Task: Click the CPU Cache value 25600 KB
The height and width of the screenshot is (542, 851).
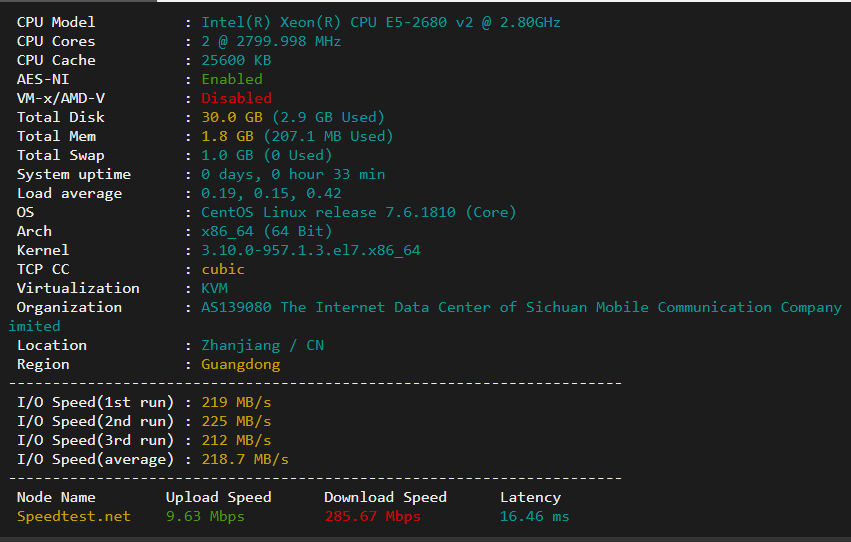Action: pos(236,60)
